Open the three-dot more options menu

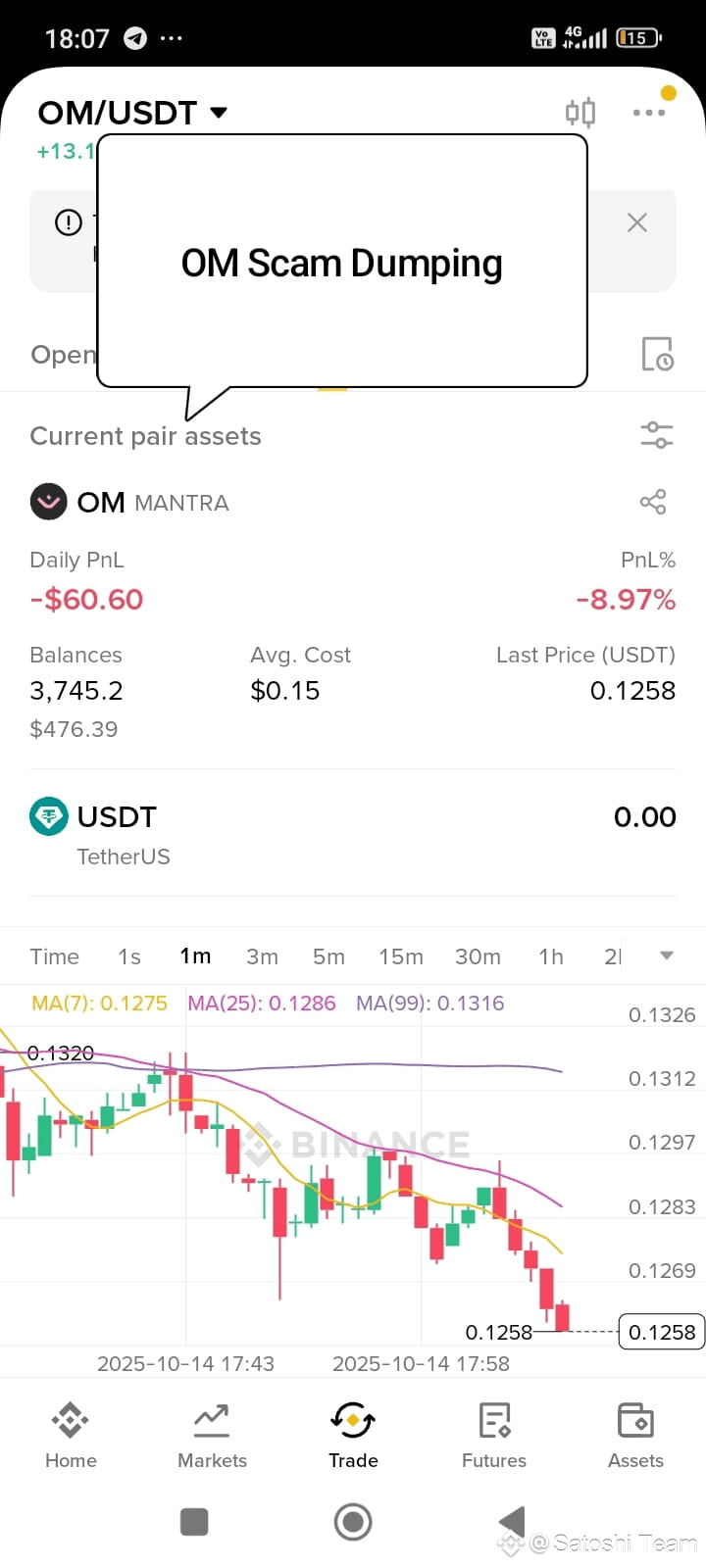pyautogui.click(x=649, y=113)
